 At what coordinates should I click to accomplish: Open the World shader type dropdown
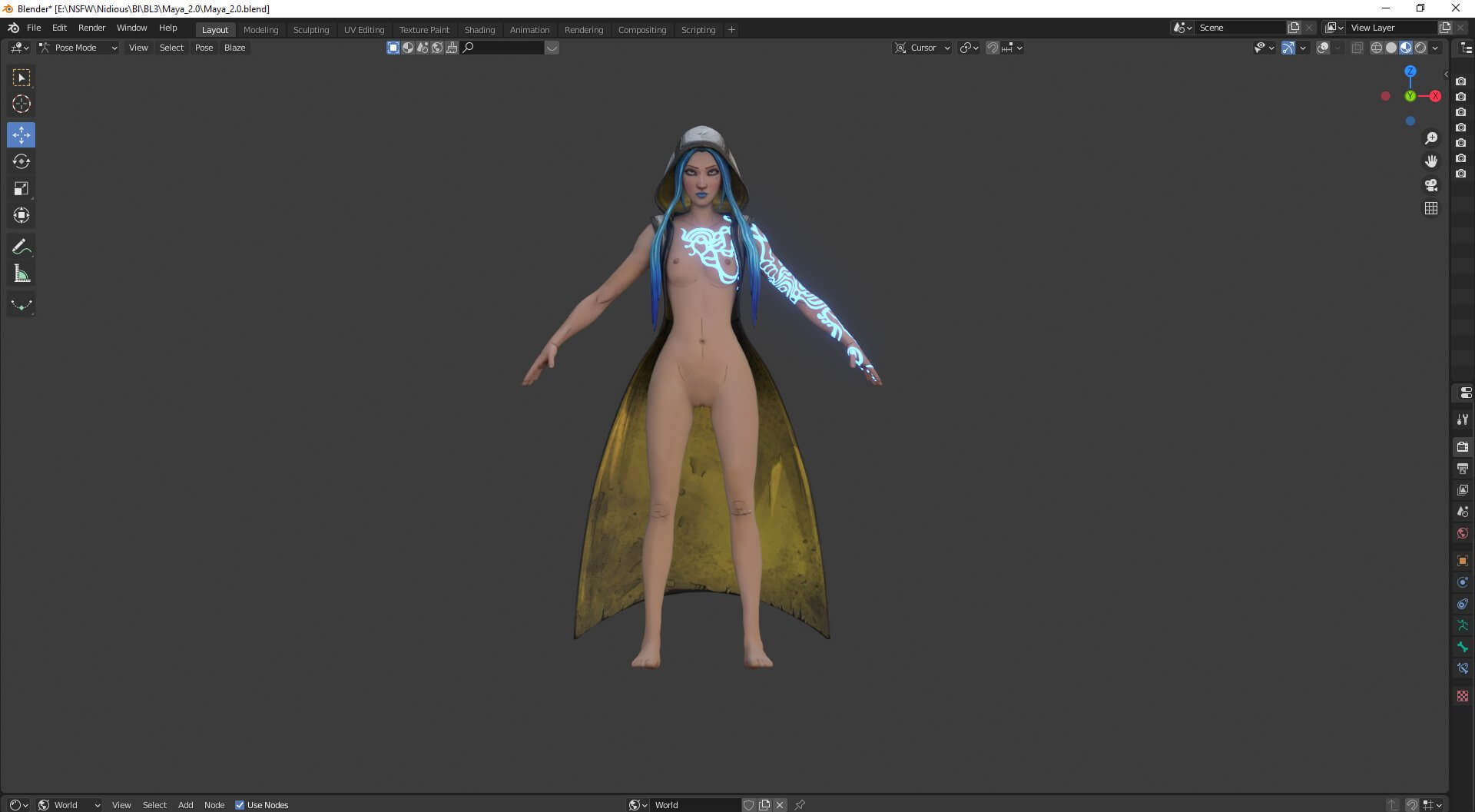(x=70, y=804)
